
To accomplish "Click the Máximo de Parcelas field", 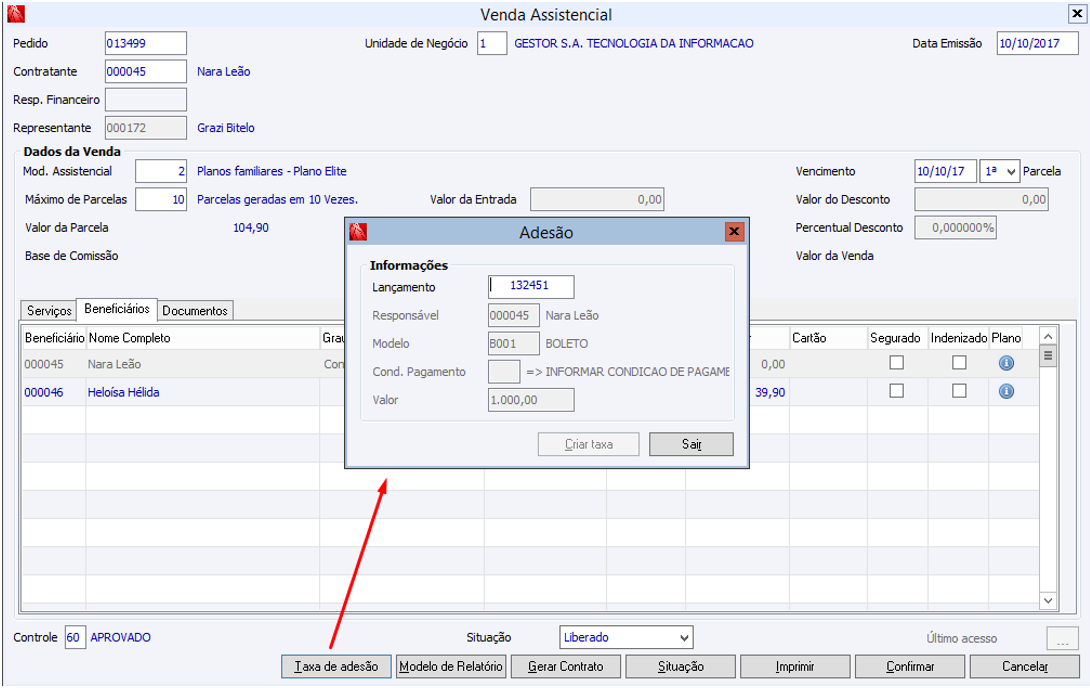I will pos(161,199).
